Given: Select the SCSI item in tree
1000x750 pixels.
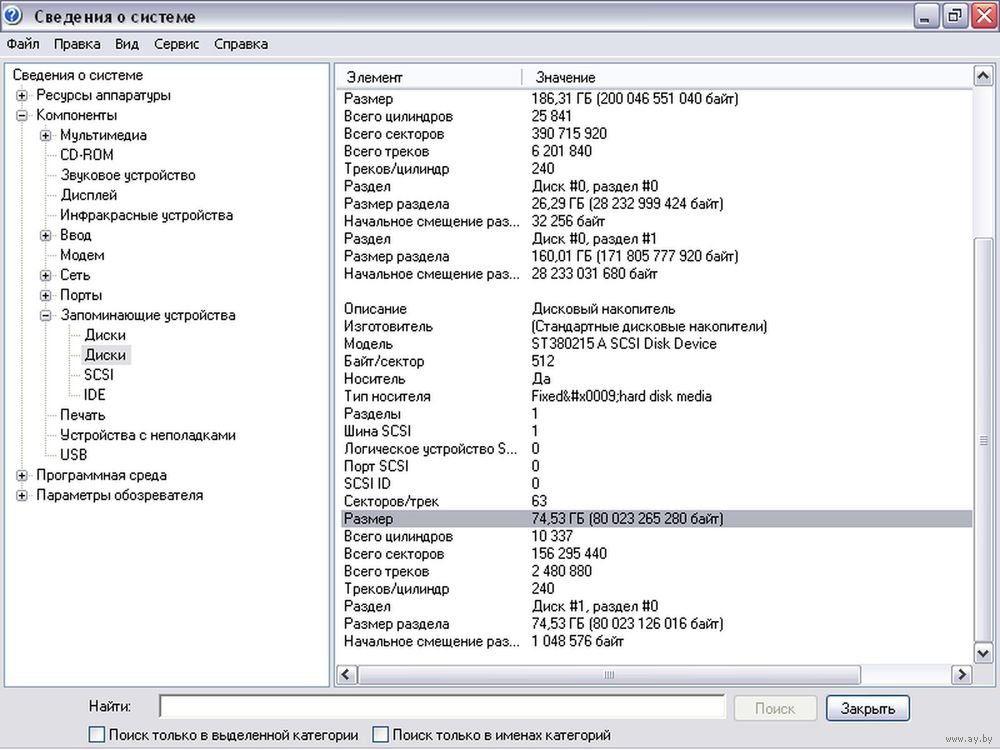Looking at the screenshot, I should tap(99, 375).
